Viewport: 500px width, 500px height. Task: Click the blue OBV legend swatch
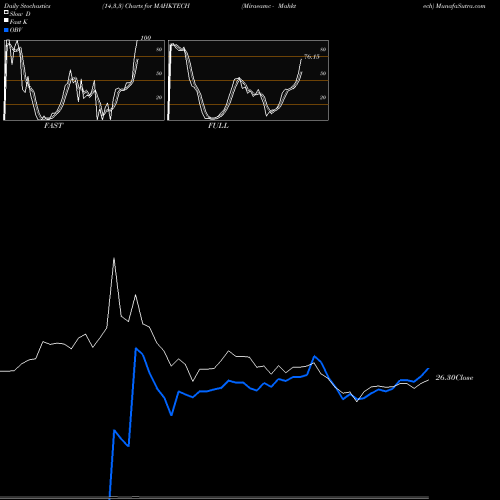[x=6, y=30]
